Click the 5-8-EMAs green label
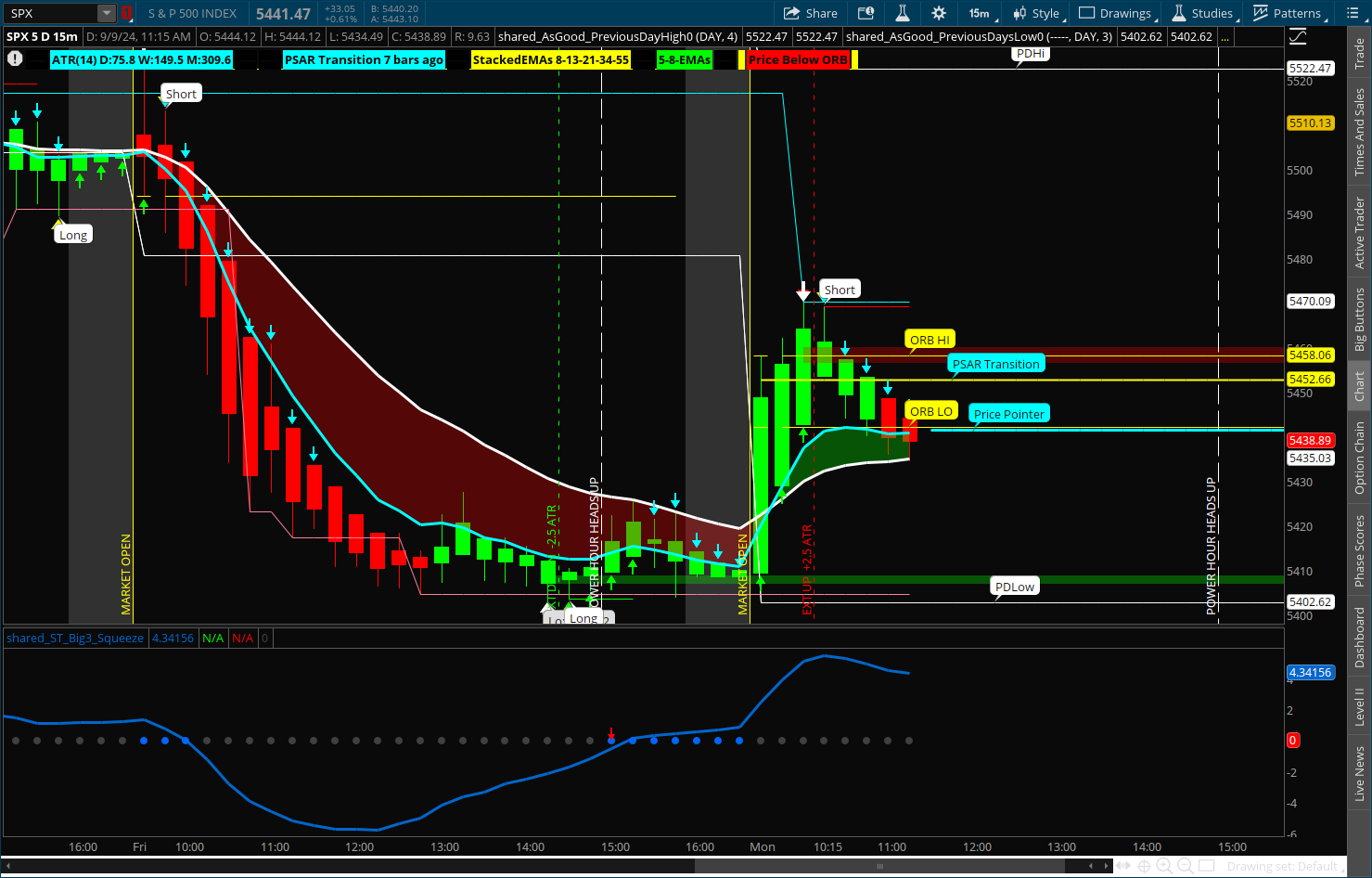The image size is (1372, 878). (684, 59)
